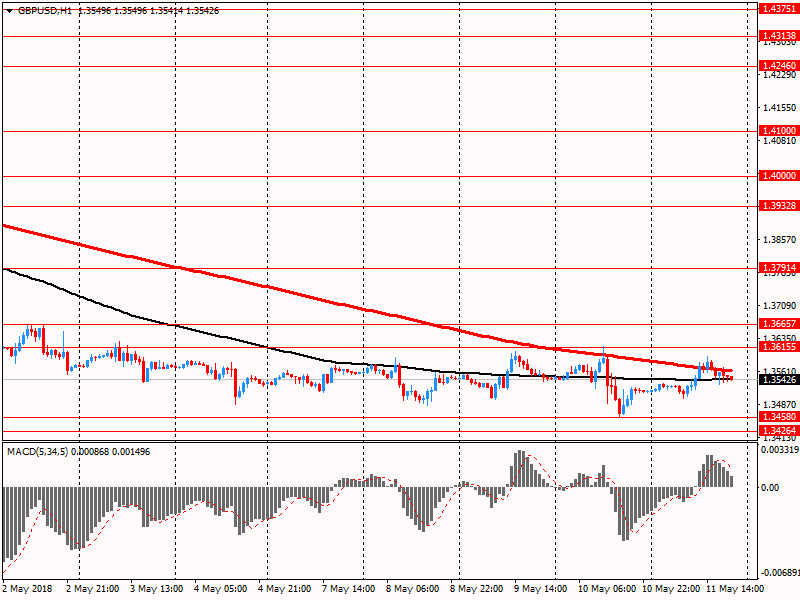Click the 1.42290 price axis value
This screenshot has height=600, width=800.
click(780, 75)
